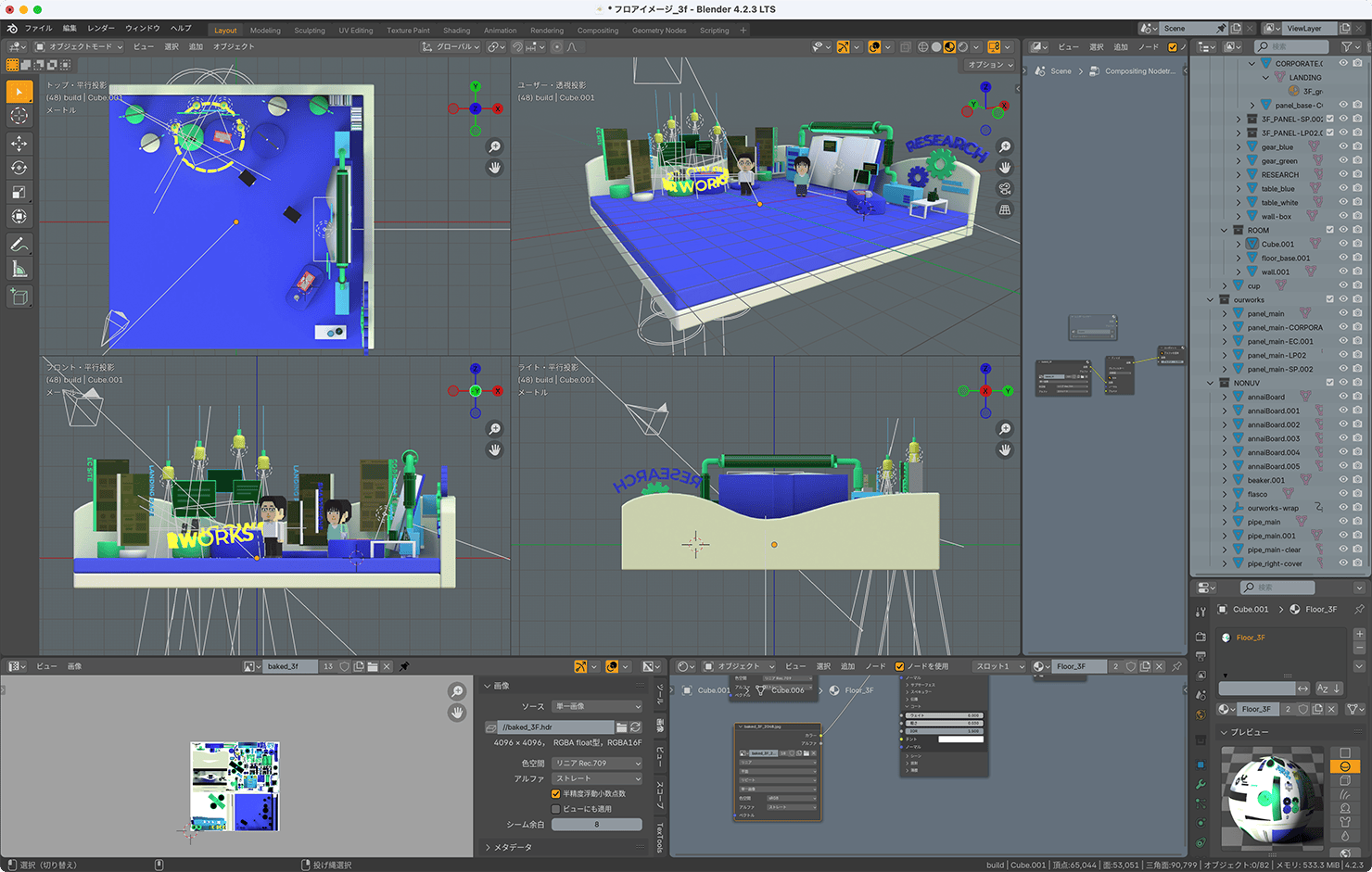The width and height of the screenshot is (1372, 872).
Task: Open image source dropdown '単一画像'
Action: point(597,706)
